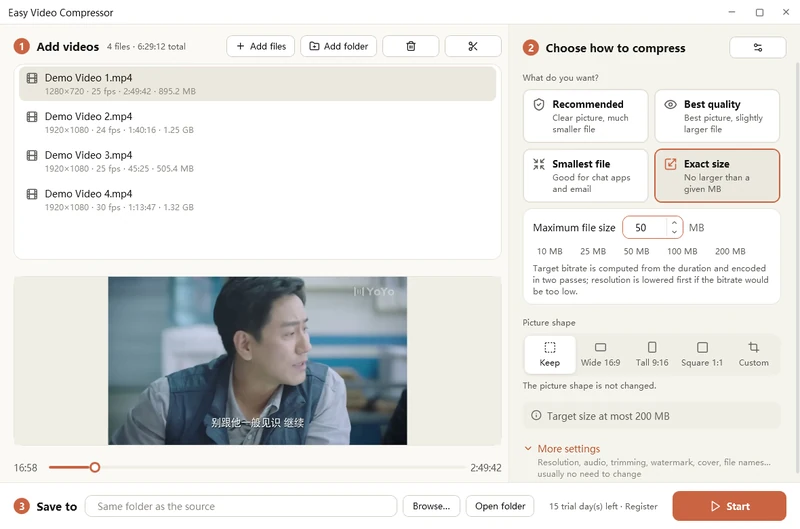Click the scissors trim icon button
This screenshot has height=529, width=800.
point(473,46)
